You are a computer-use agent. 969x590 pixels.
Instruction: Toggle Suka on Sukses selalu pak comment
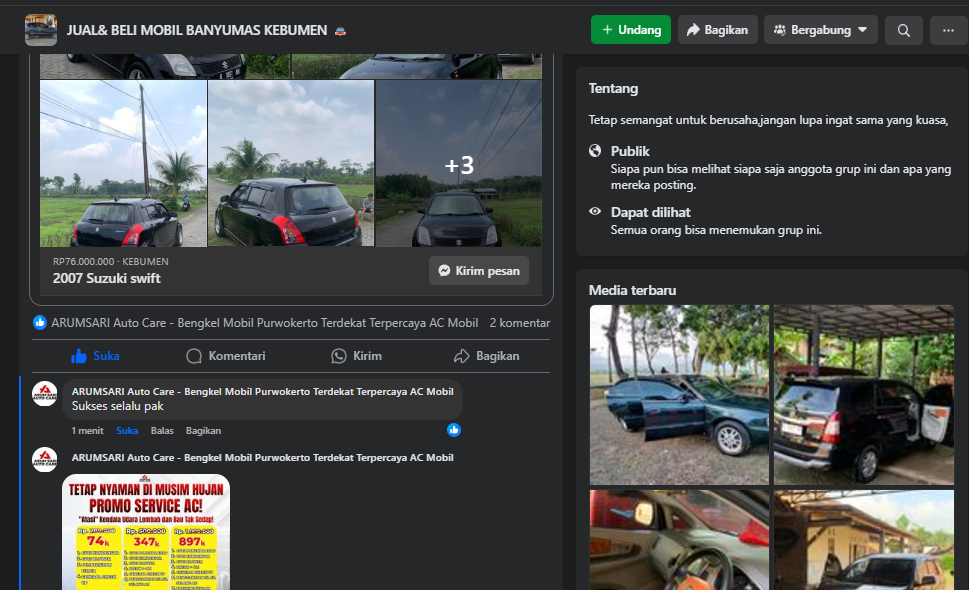click(x=127, y=431)
